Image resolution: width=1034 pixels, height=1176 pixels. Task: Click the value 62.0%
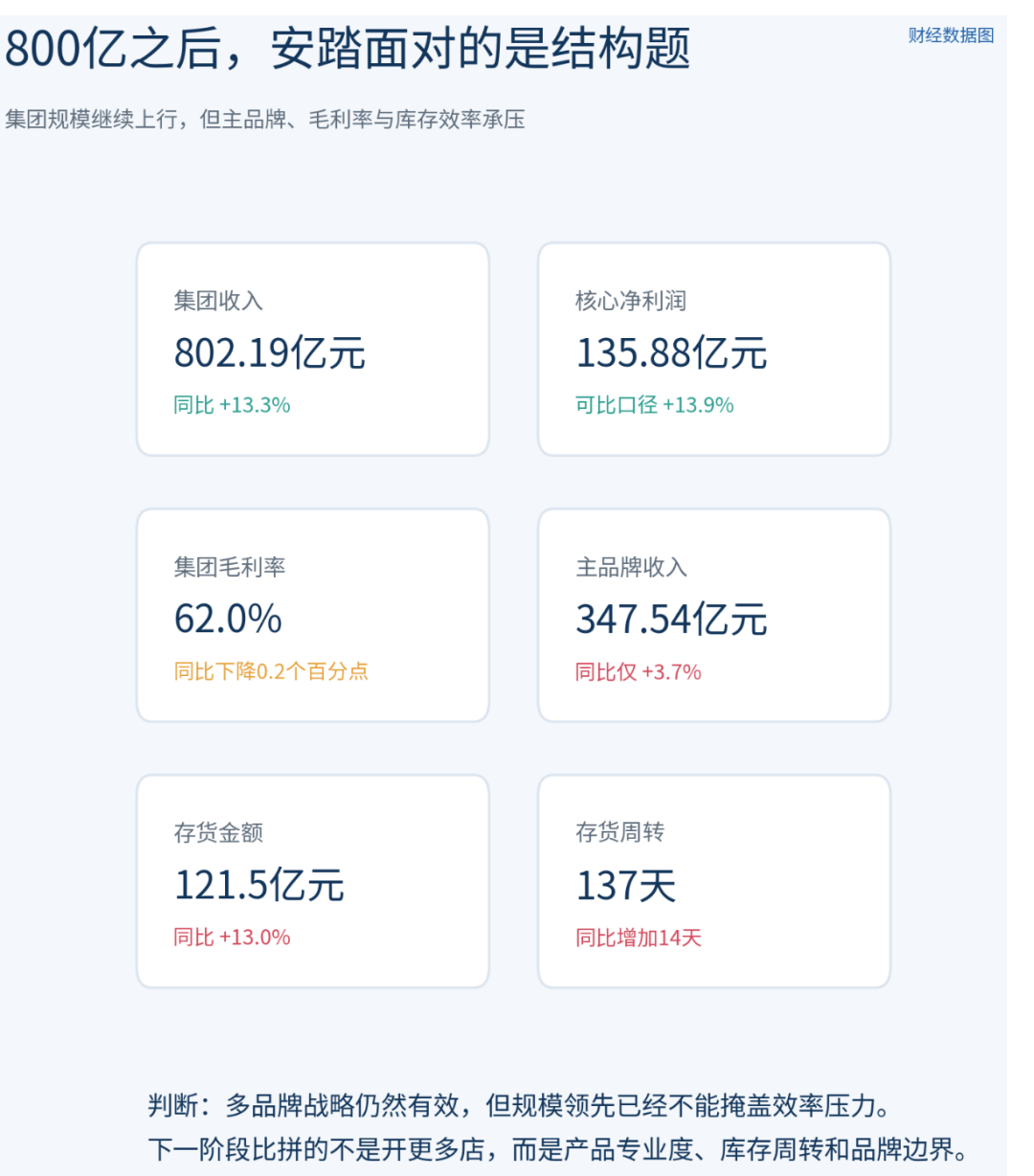[228, 619]
